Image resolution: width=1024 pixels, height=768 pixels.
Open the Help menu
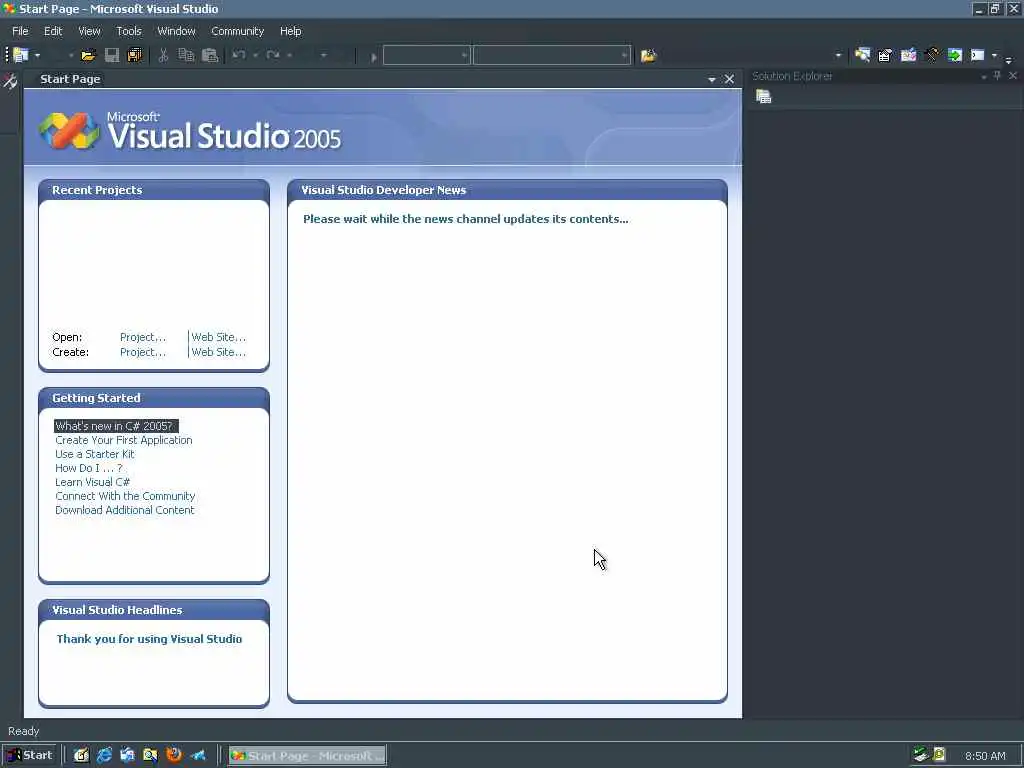click(291, 31)
